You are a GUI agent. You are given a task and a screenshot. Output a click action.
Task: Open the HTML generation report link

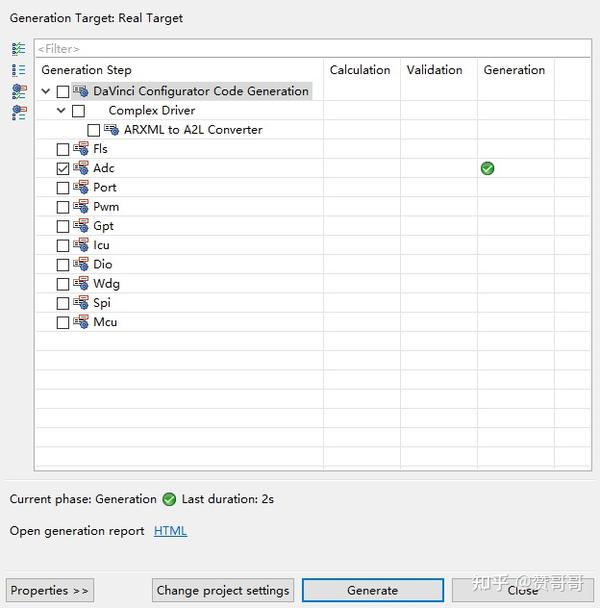pos(170,531)
